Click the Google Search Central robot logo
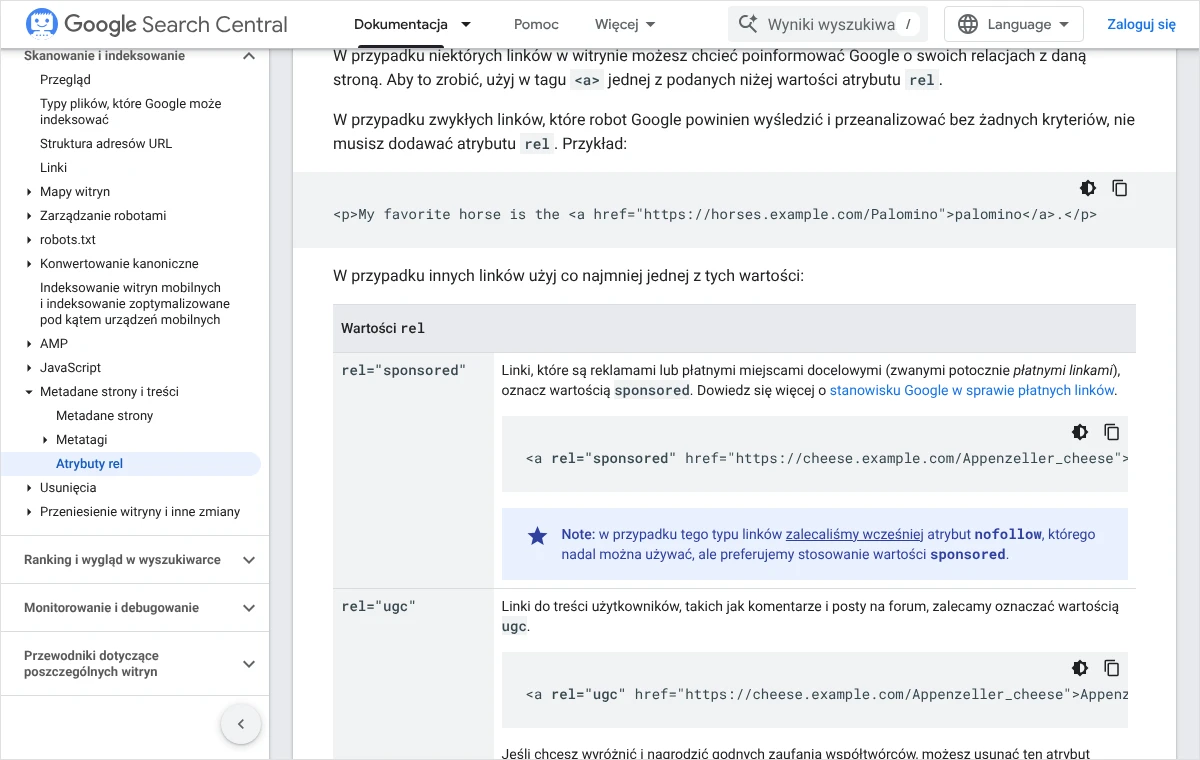Screen dimensions: 1200x760 click(x=41, y=24)
